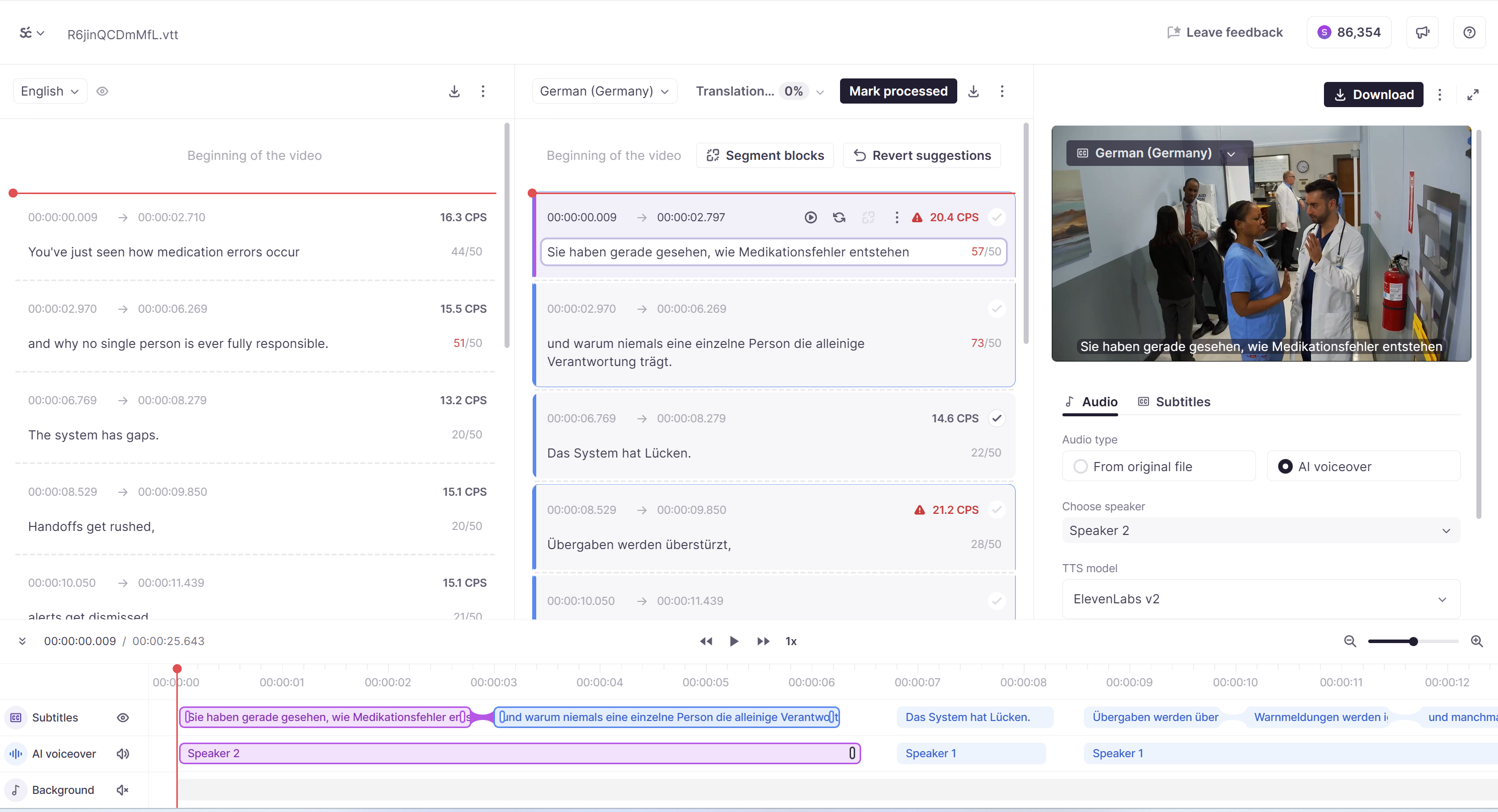Open the German (Germany) target language dropdown
1498x812 pixels.
[604, 91]
